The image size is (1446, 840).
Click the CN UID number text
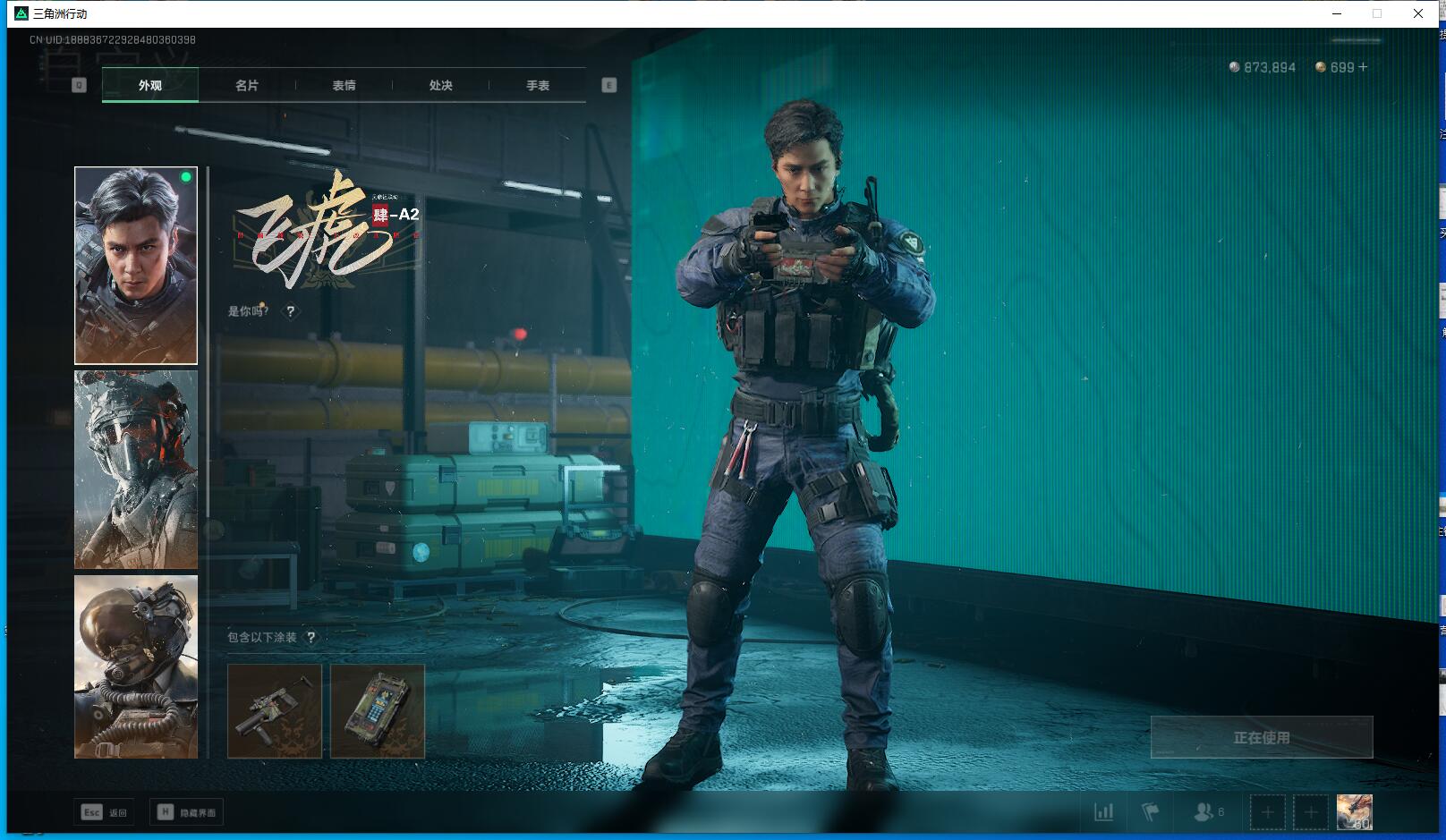tap(113, 39)
